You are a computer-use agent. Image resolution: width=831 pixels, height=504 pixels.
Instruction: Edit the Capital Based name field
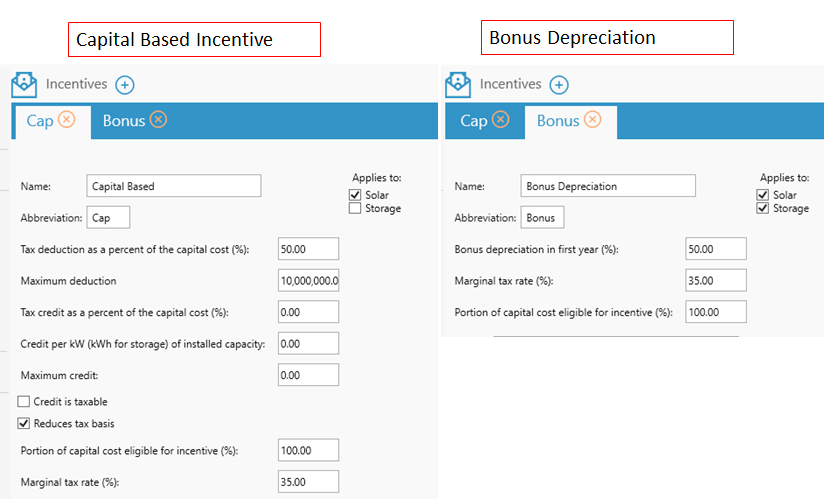tap(174, 186)
